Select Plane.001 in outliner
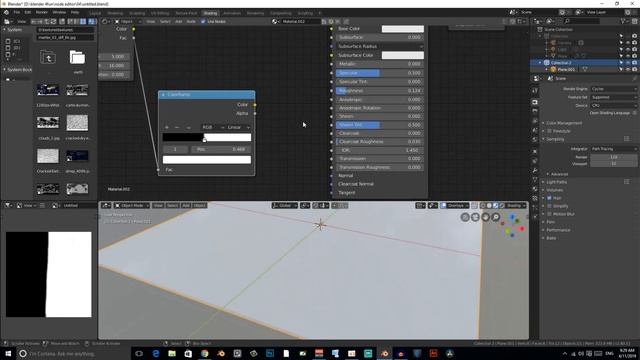 pos(567,69)
